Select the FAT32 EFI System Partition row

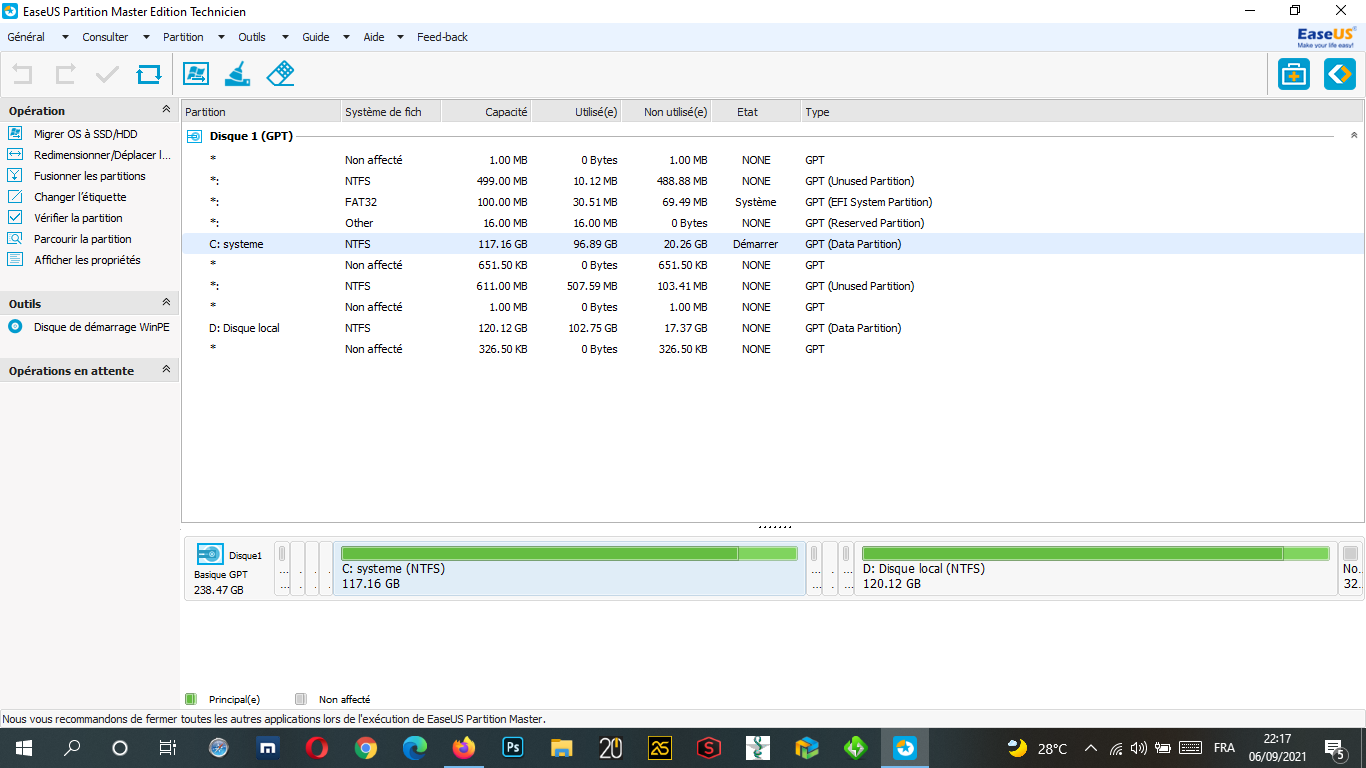(773, 202)
